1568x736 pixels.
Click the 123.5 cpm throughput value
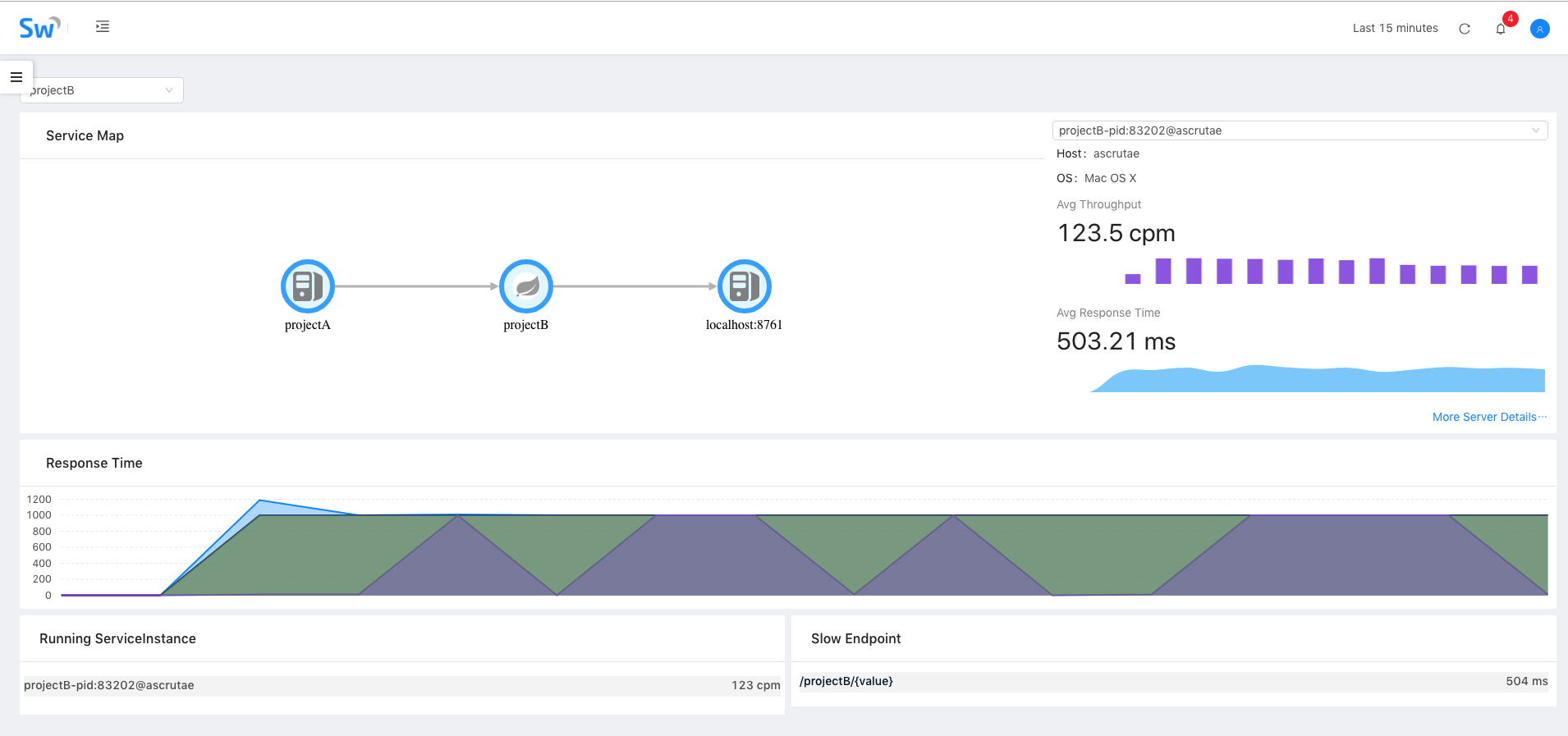(1116, 234)
